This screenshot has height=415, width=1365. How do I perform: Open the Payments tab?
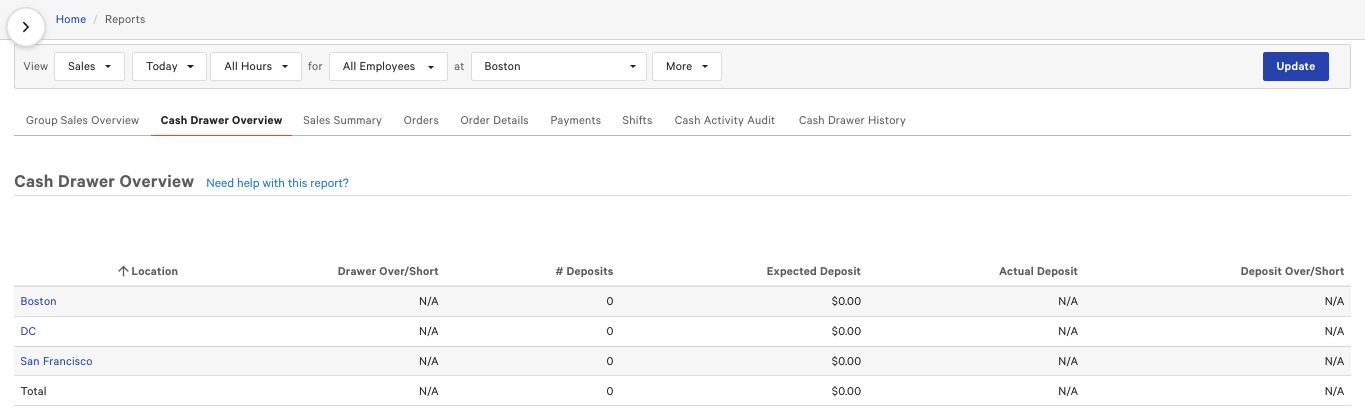point(575,120)
